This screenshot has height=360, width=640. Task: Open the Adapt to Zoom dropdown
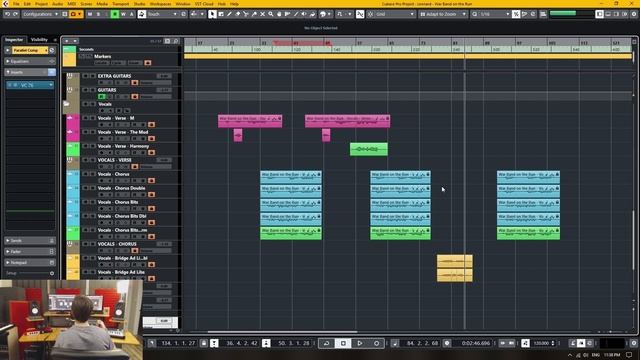pos(443,14)
